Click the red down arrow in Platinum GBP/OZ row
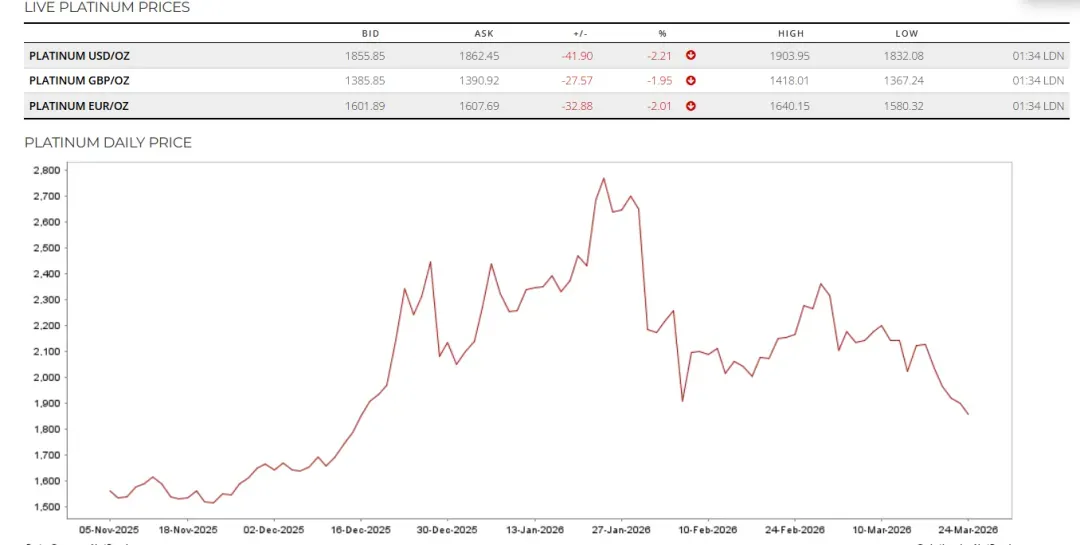Screen dimensions: 1080x545 point(691,81)
